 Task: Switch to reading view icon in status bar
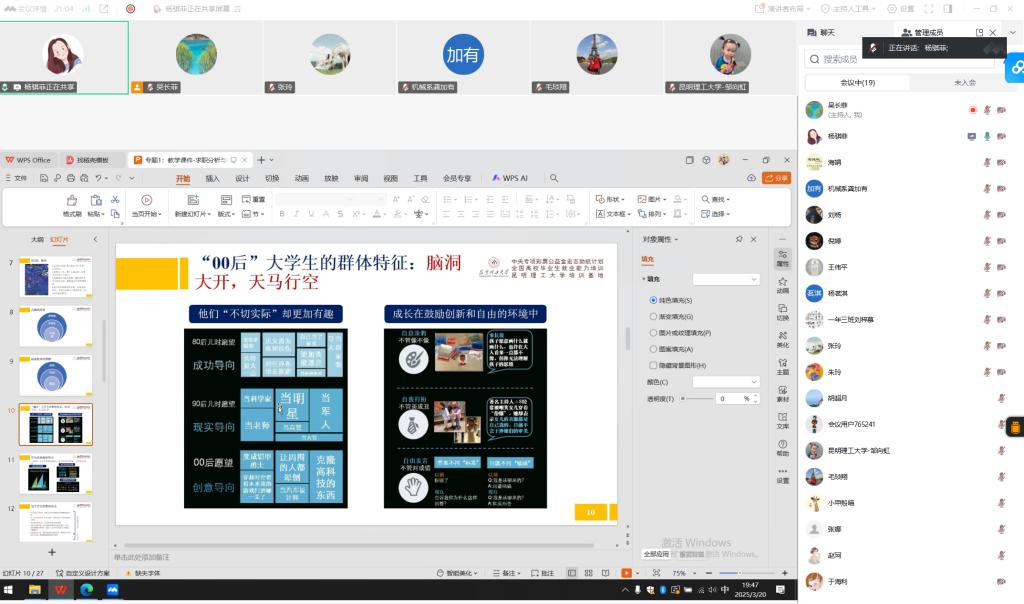coord(605,573)
